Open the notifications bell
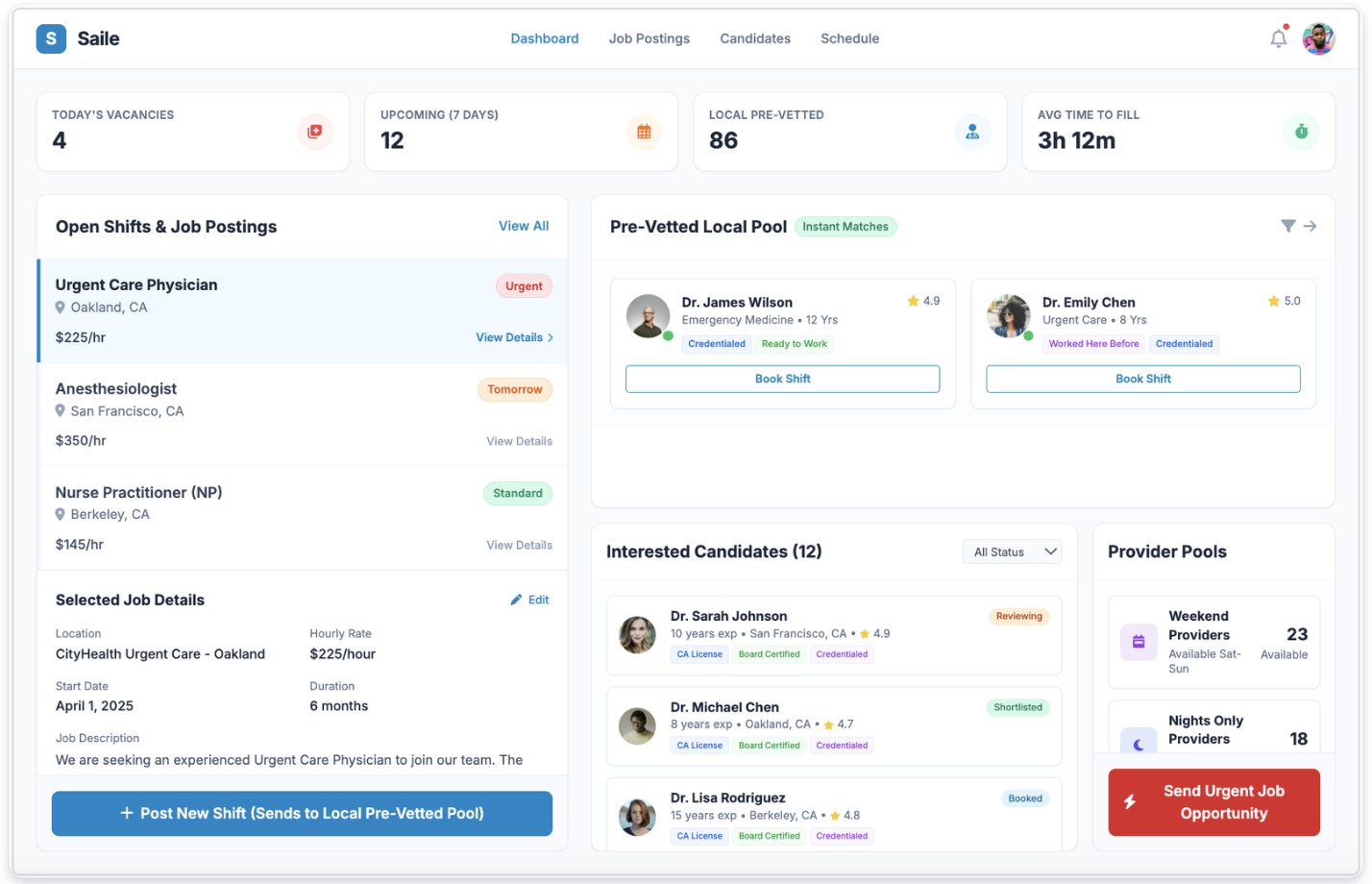Screen dimensions: 1372x884 tap(1278, 38)
